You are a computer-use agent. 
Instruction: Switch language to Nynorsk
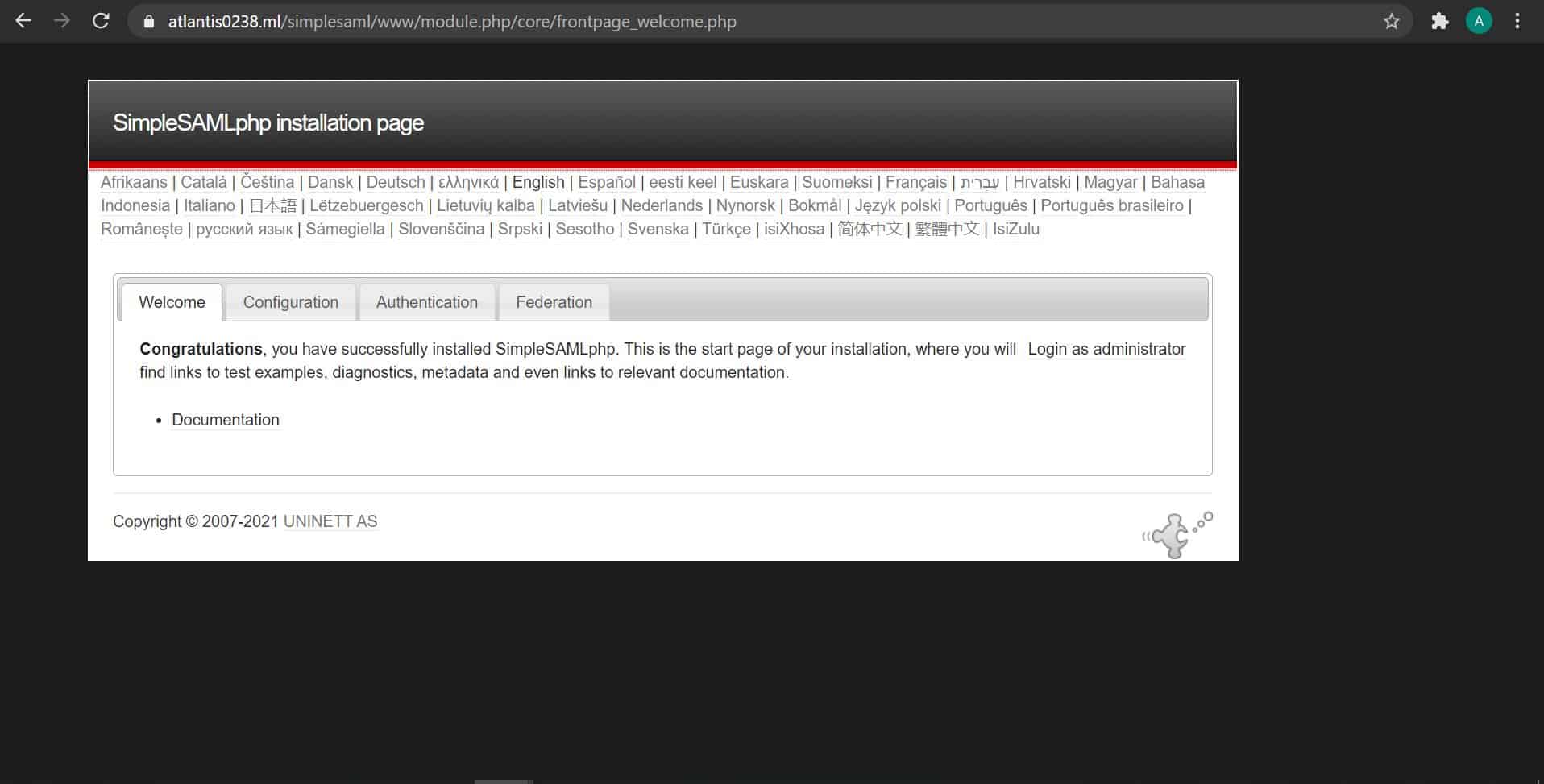(x=745, y=205)
